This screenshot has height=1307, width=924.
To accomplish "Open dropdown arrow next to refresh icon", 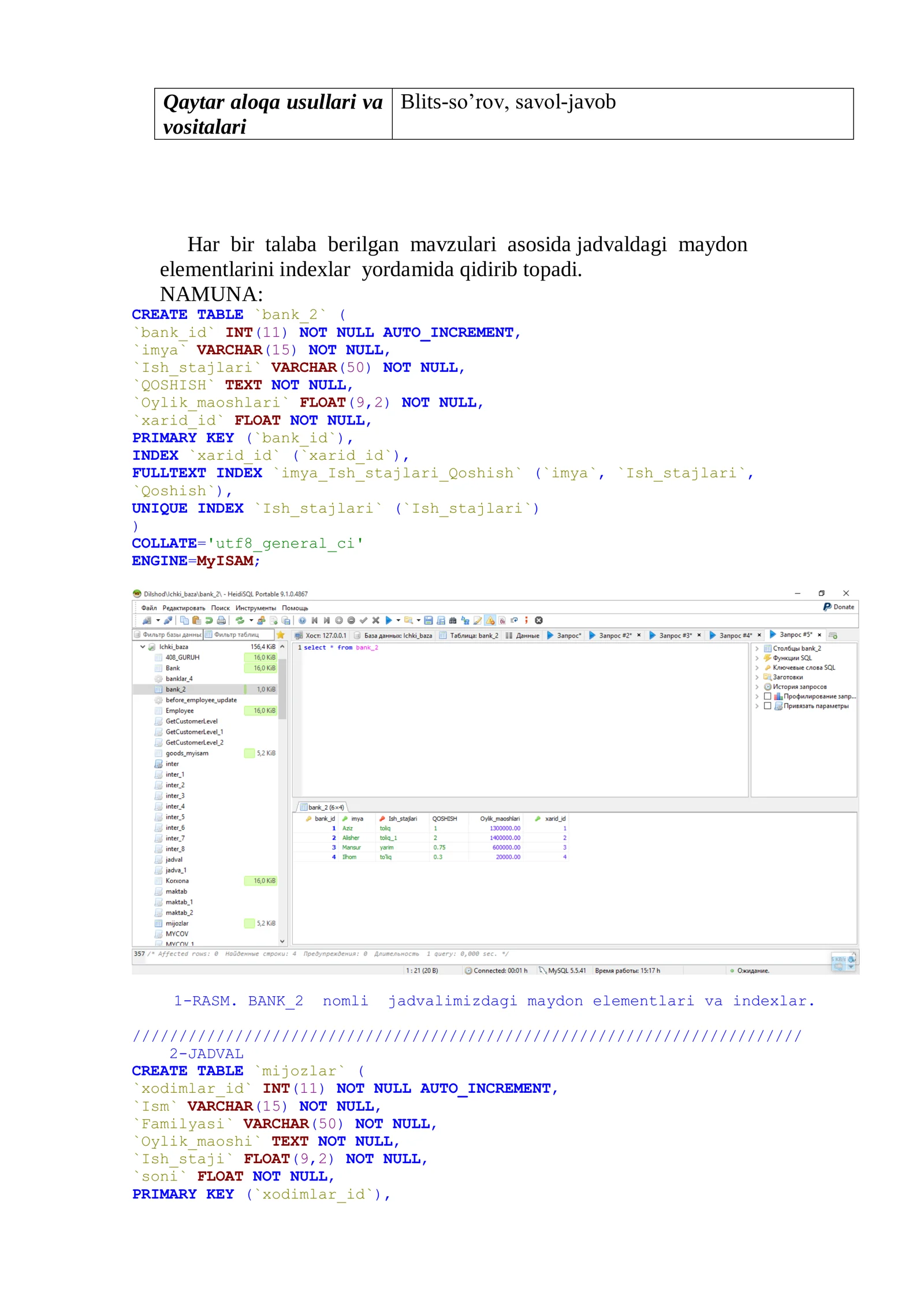I will point(251,620).
